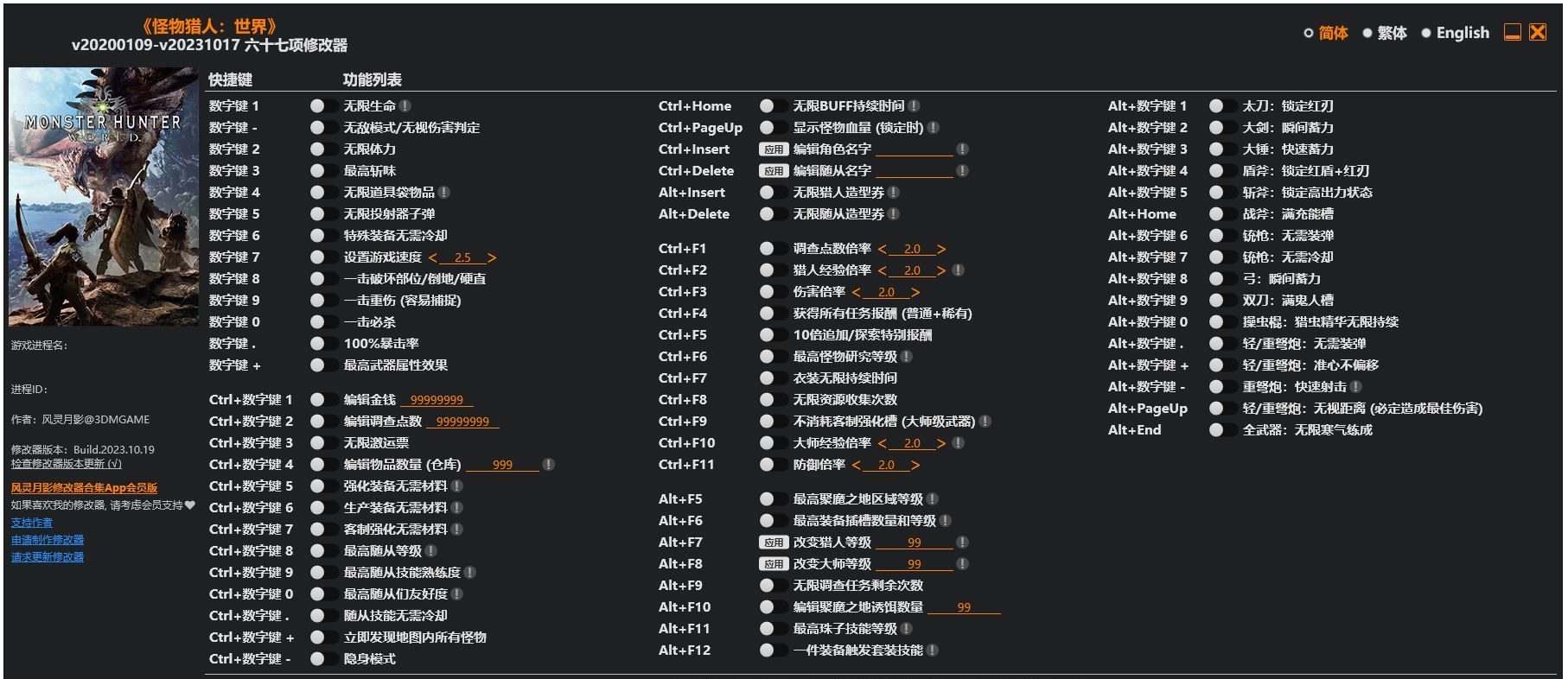Screen dimensions: 1568x679
Task: Open the 支持作者 link
Action: [x=32, y=523]
